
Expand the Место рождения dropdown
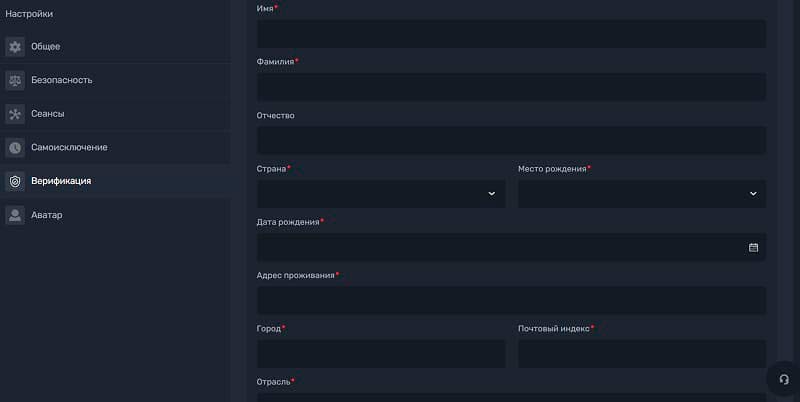click(x=641, y=194)
